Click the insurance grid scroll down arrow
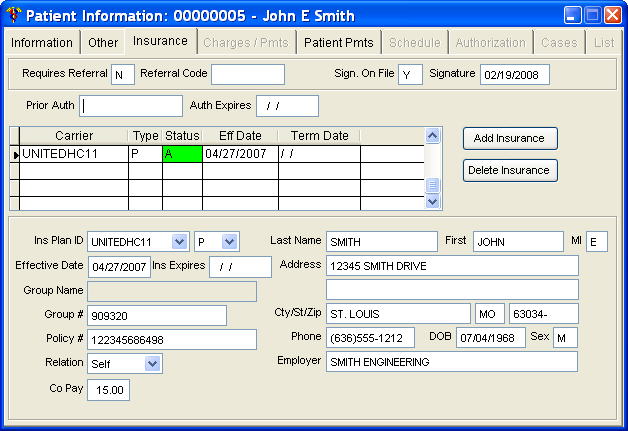This screenshot has height=431, width=628. tap(432, 201)
